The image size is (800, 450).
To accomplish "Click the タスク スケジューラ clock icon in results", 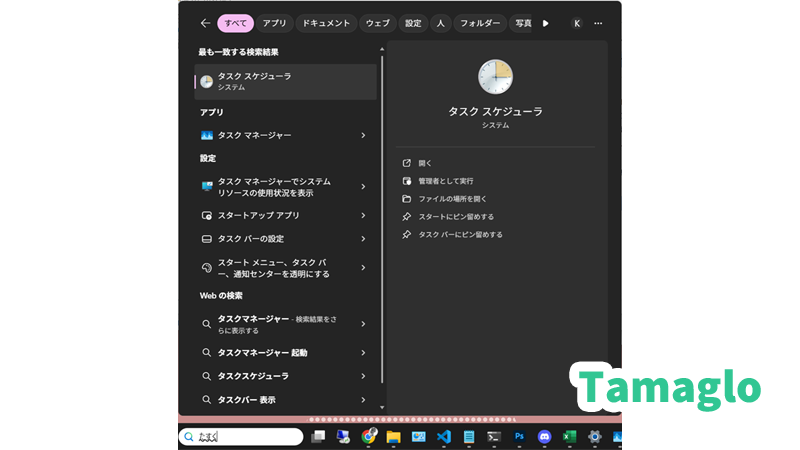I will coord(206,82).
